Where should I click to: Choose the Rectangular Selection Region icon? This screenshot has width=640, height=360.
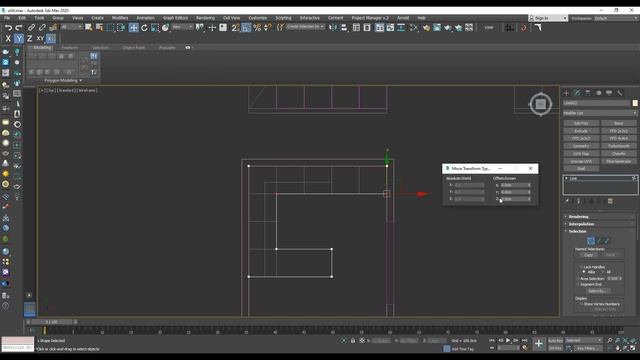pyautogui.click(x=110, y=27)
